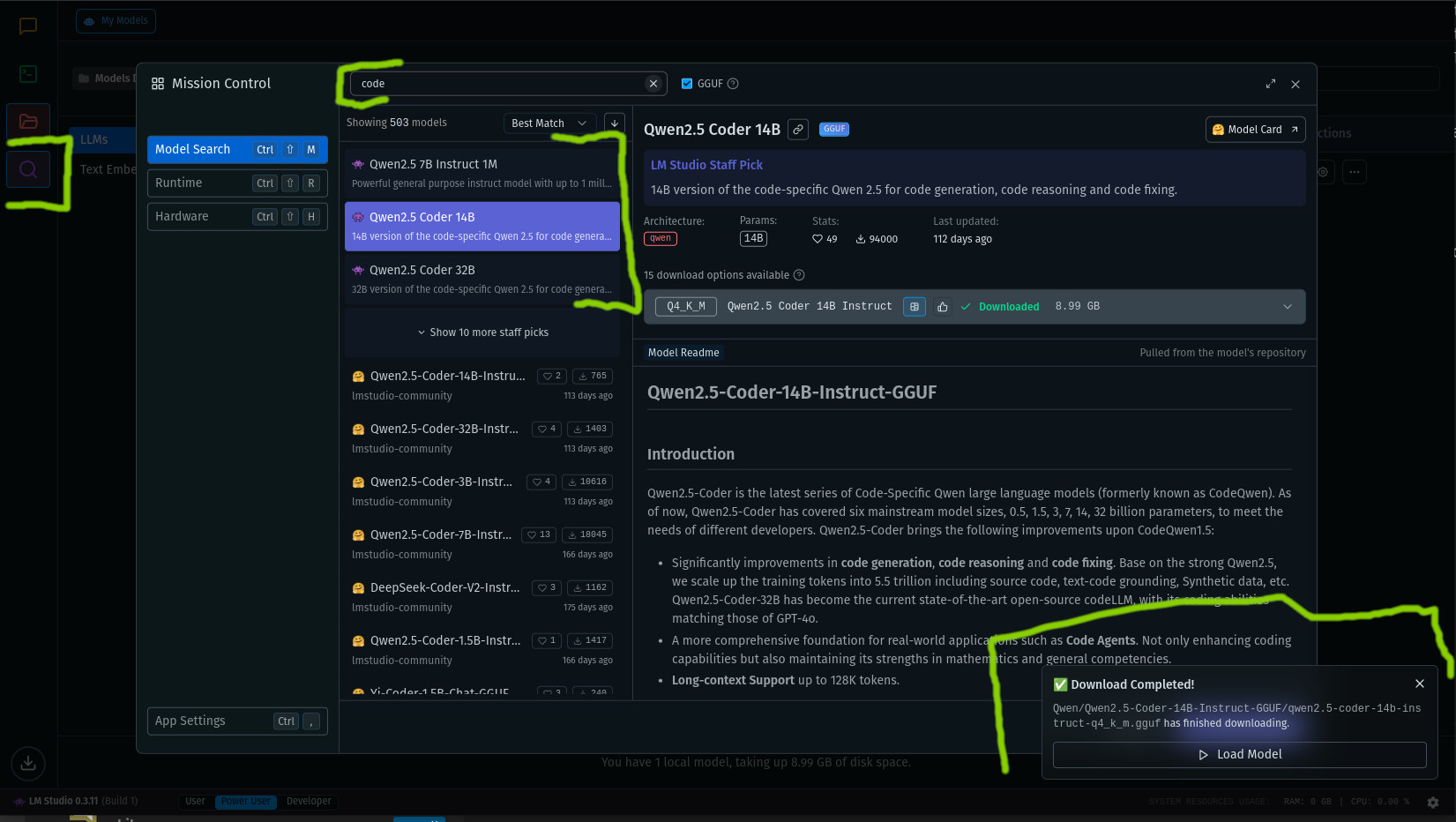Click the LM Studio 0.3.11 version label
The width and height of the screenshot is (1456, 822).
(x=63, y=802)
